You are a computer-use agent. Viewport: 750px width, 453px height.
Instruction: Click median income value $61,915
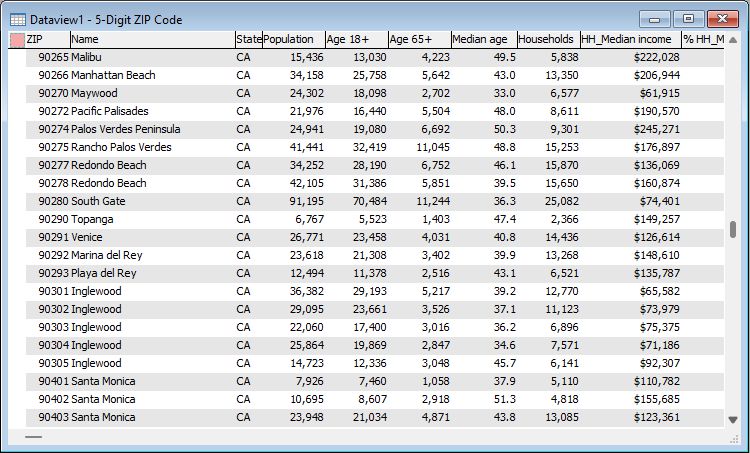[660, 93]
